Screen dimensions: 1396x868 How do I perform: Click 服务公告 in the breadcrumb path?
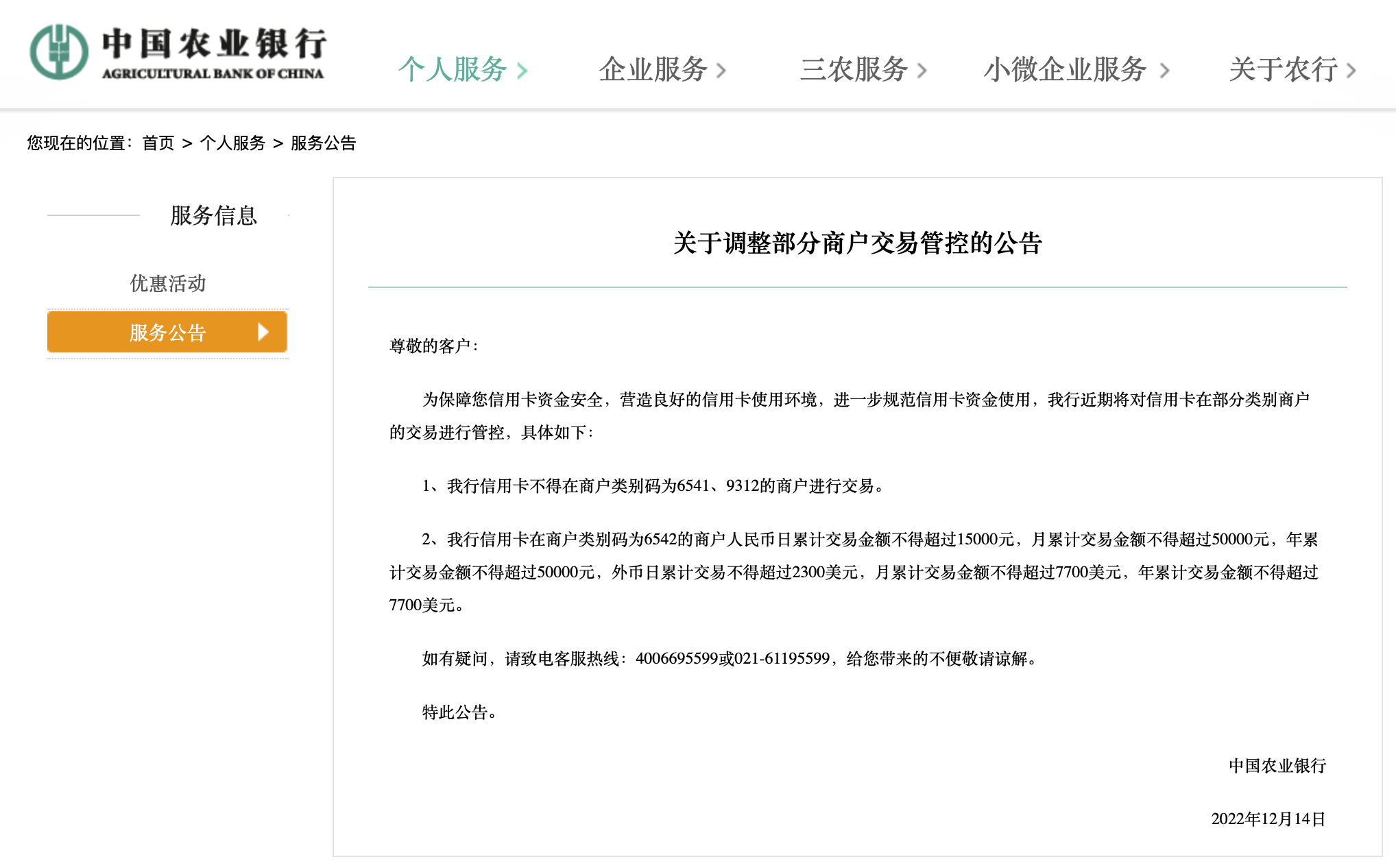click(323, 143)
